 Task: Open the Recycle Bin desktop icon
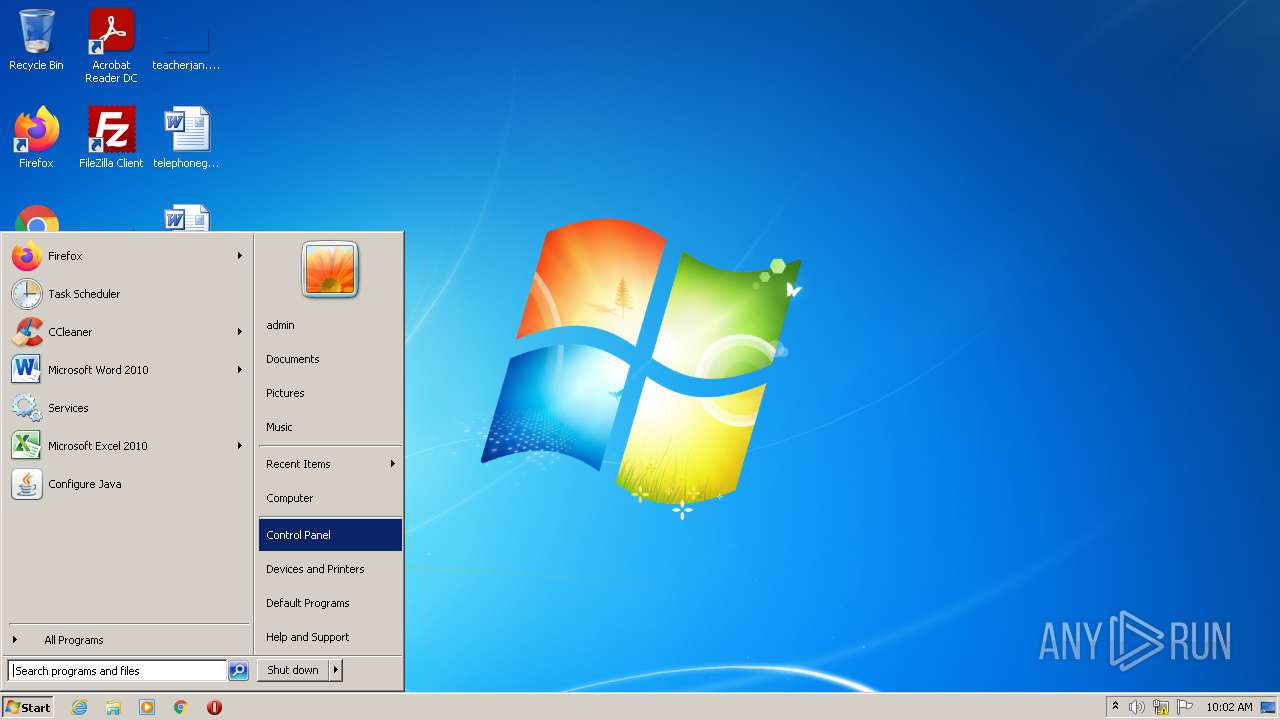[36, 40]
